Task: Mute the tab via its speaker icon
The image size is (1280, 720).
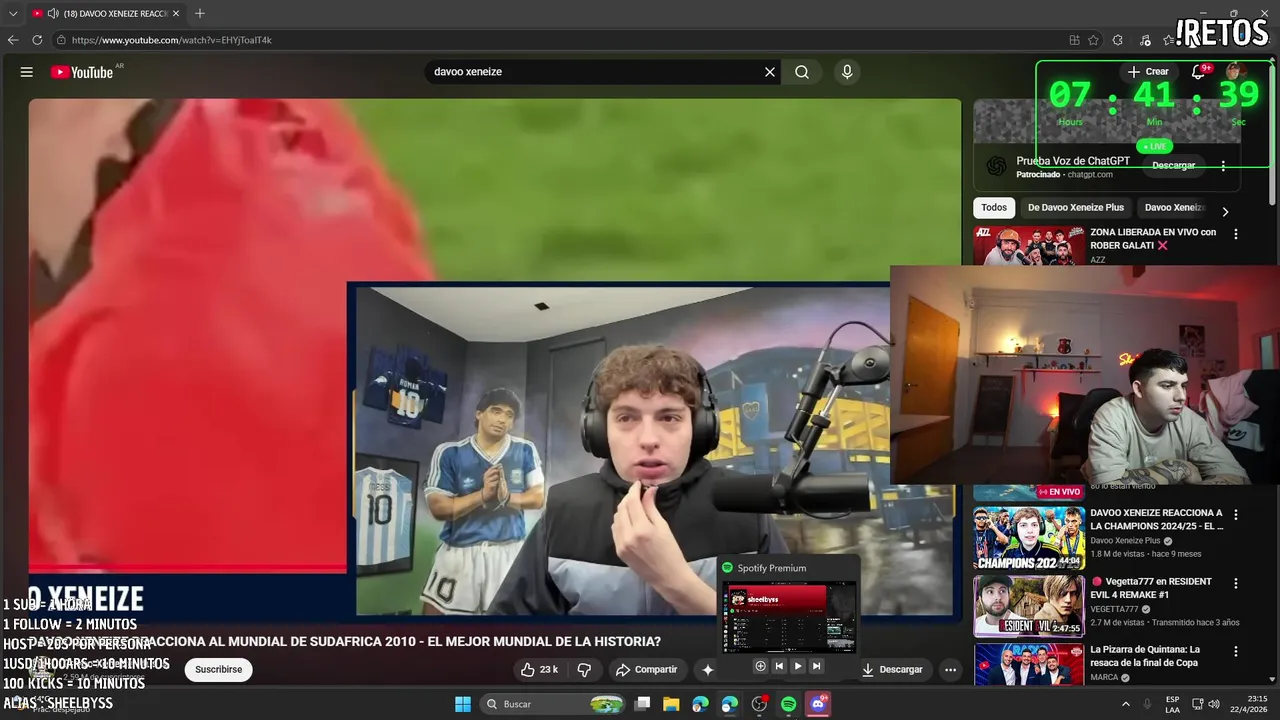Action: pos(53,14)
